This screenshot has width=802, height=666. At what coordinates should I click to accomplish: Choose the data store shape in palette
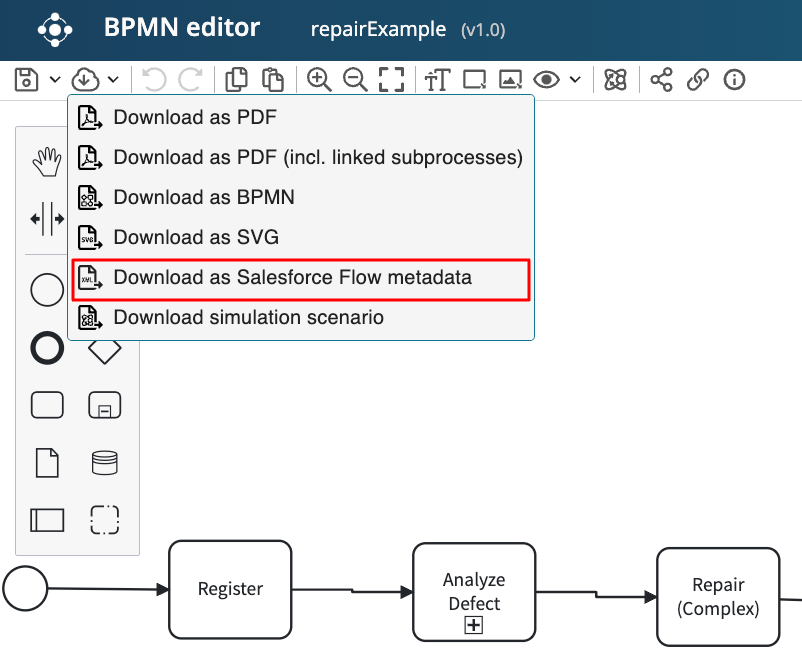104,463
